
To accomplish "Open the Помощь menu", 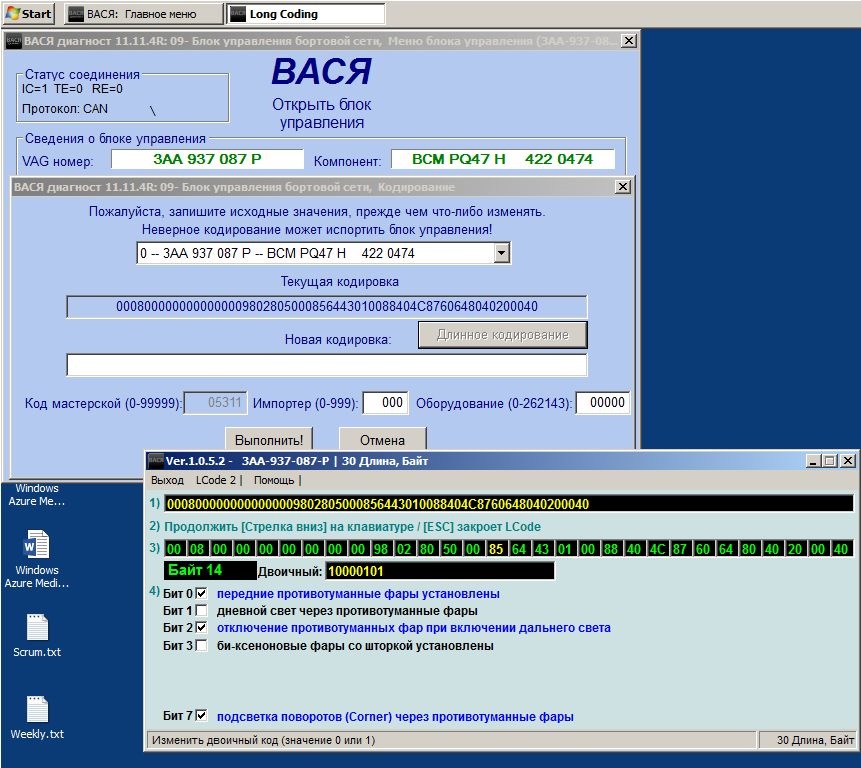I will [x=274, y=480].
